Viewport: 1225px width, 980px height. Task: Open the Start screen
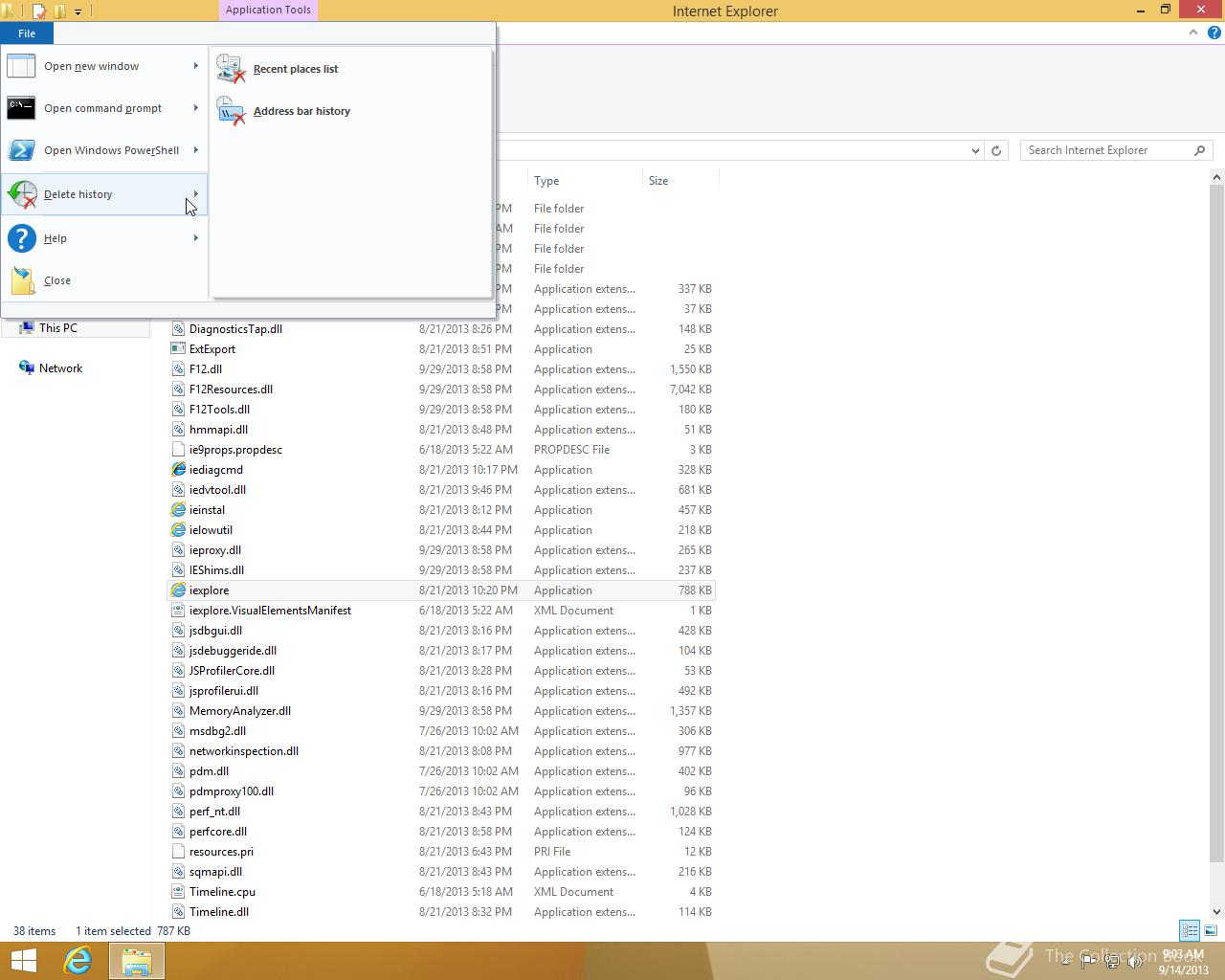23,961
